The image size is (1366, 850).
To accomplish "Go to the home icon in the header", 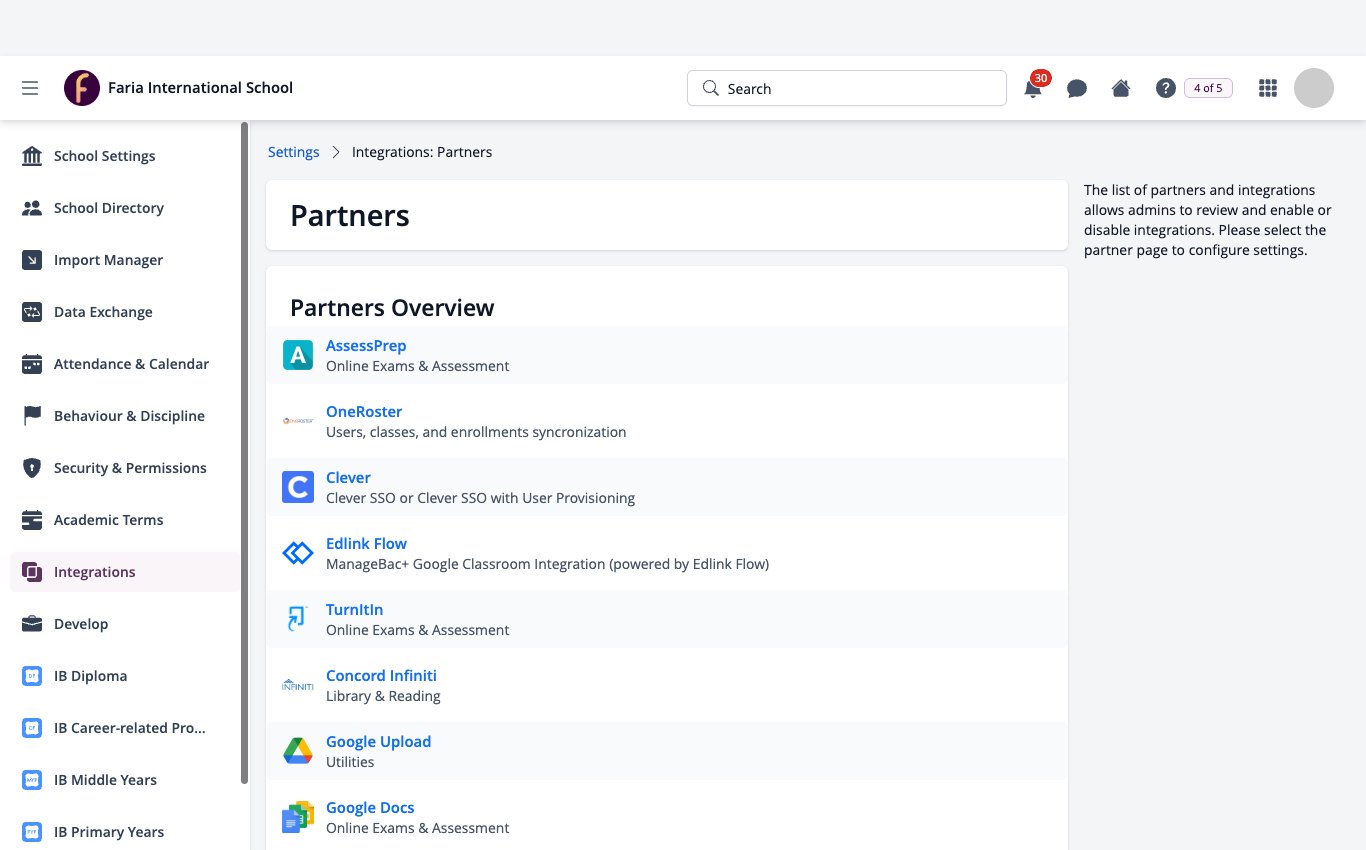I will coord(1121,88).
